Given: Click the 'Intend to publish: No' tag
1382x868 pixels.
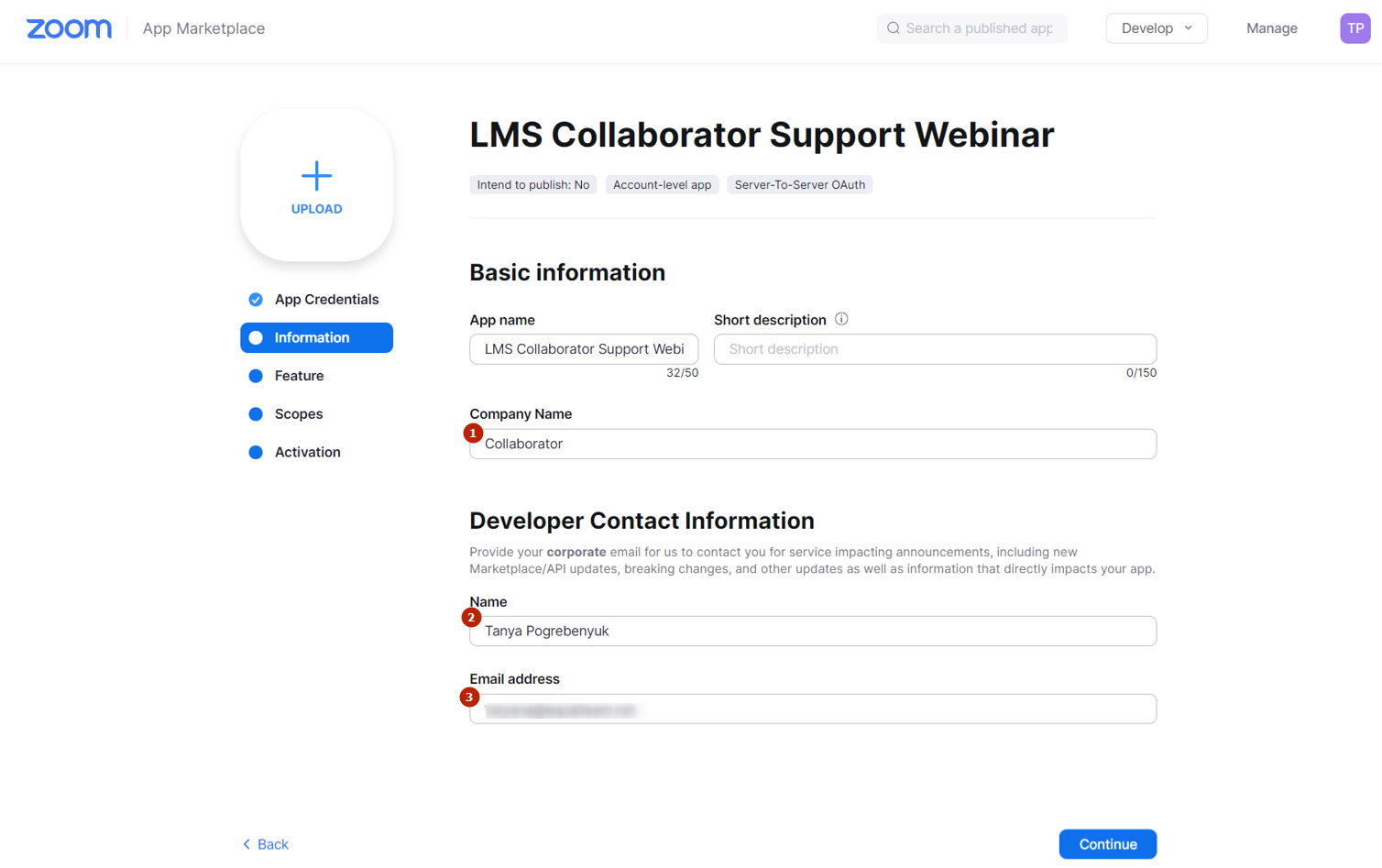Looking at the screenshot, I should point(533,185).
